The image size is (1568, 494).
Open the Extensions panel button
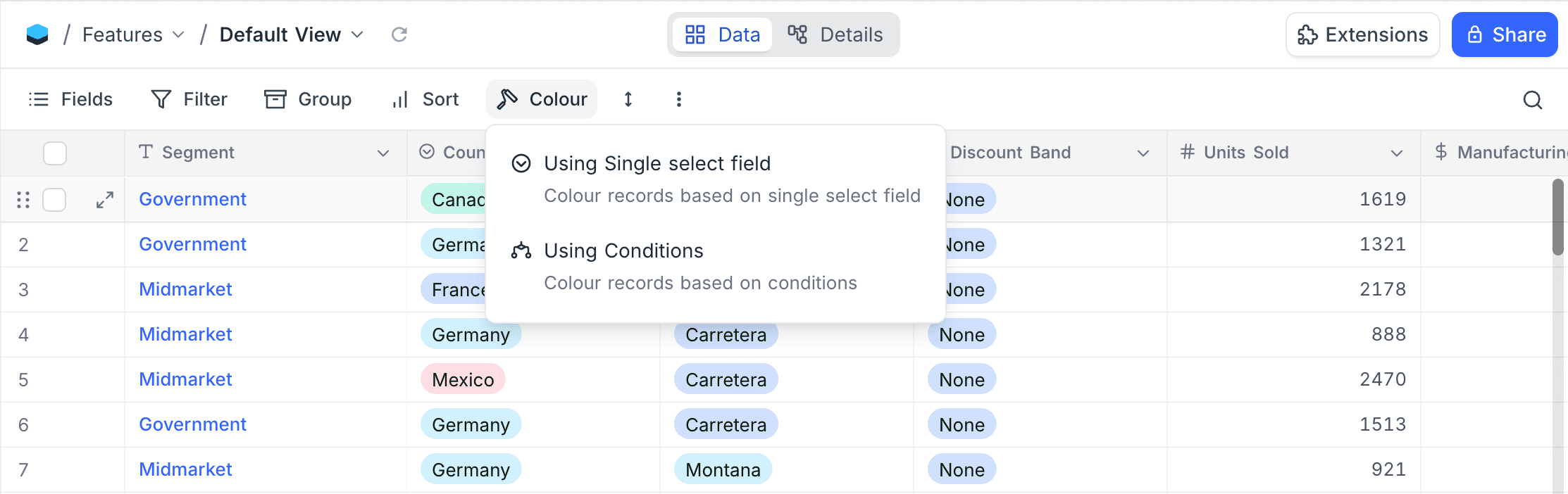(1362, 34)
